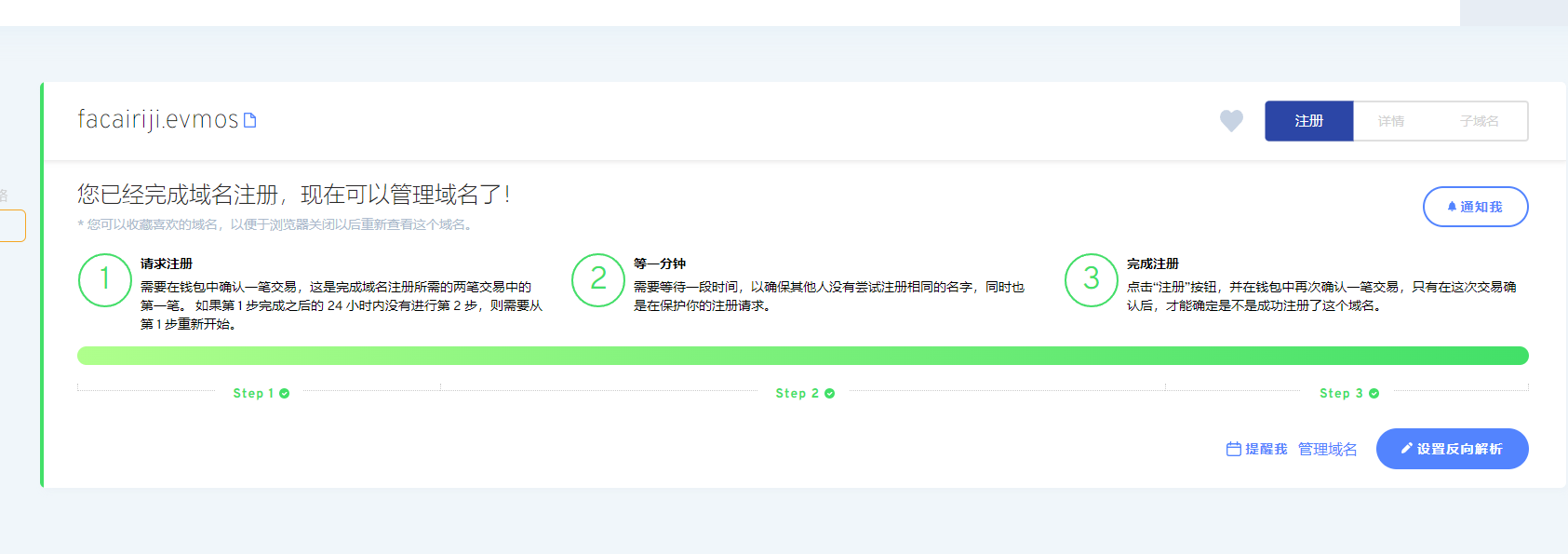Click the 请求注册 step heading

[167, 263]
